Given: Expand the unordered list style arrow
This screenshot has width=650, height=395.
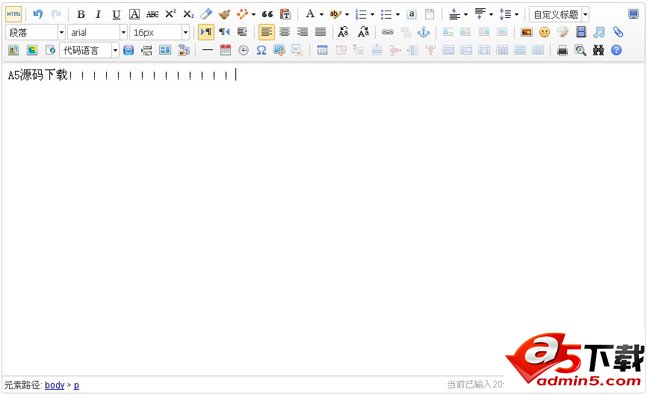Looking at the screenshot, I should [x=398, y=15].
